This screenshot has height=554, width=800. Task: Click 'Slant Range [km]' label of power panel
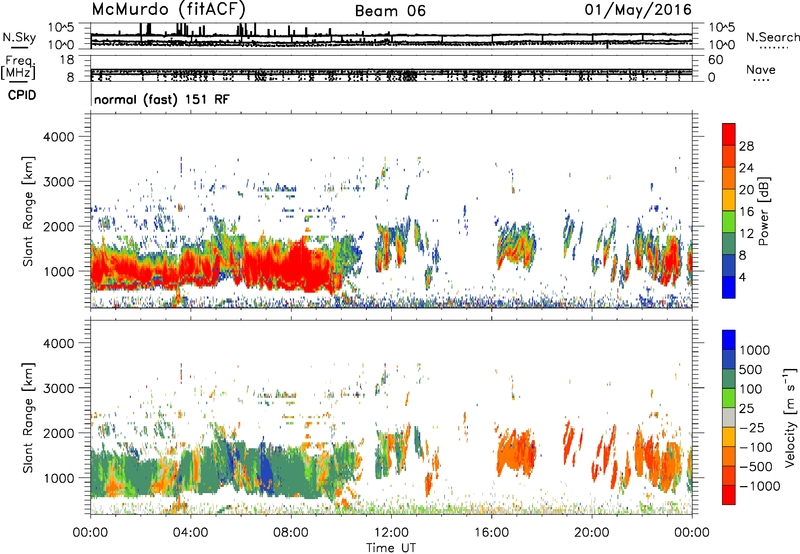(28, 211)
